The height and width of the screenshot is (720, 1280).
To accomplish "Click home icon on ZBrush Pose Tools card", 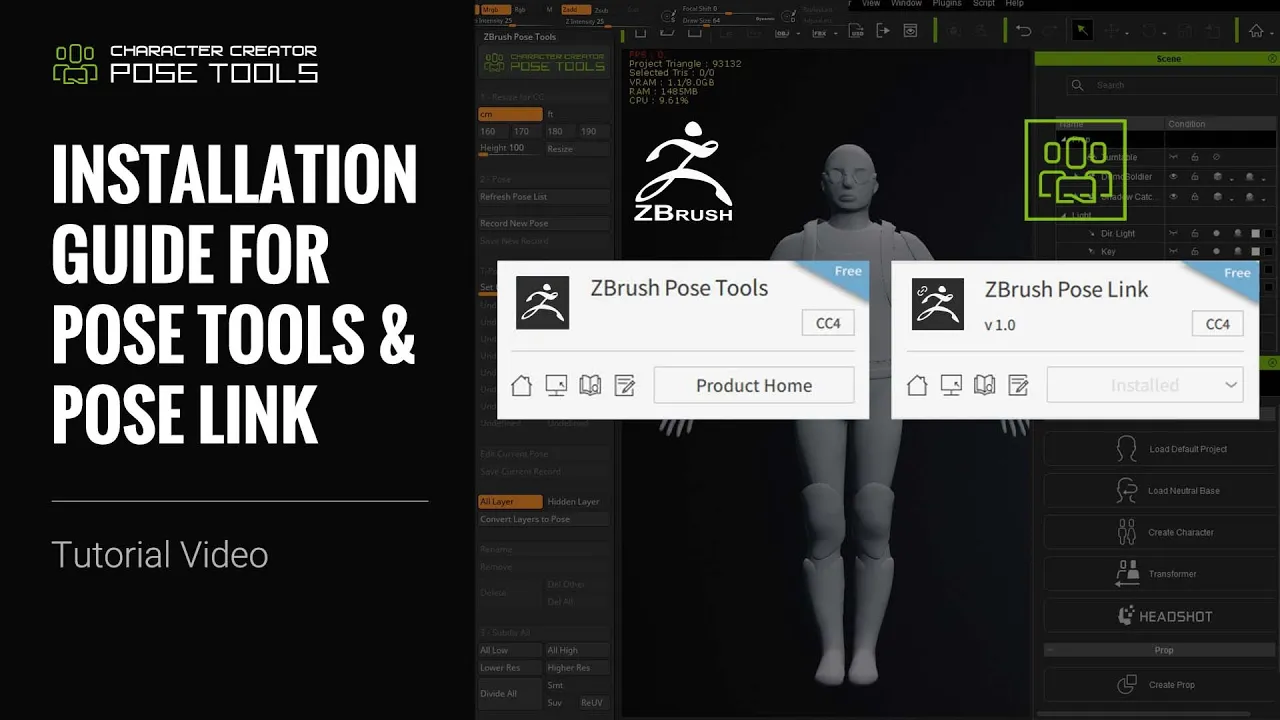I will [522, 385].
